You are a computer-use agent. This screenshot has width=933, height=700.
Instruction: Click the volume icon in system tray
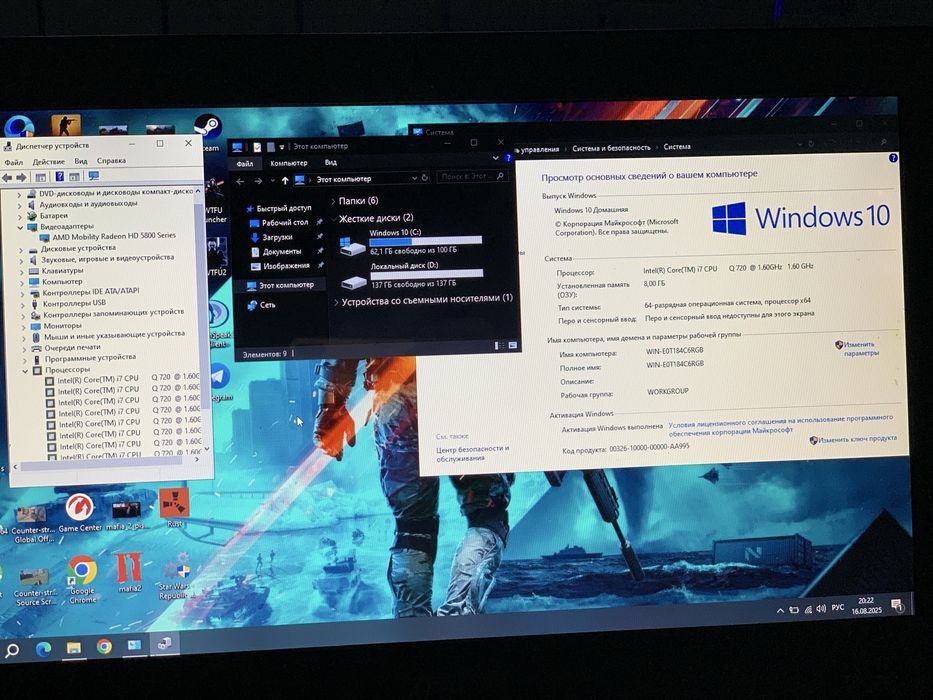[821, 608]
